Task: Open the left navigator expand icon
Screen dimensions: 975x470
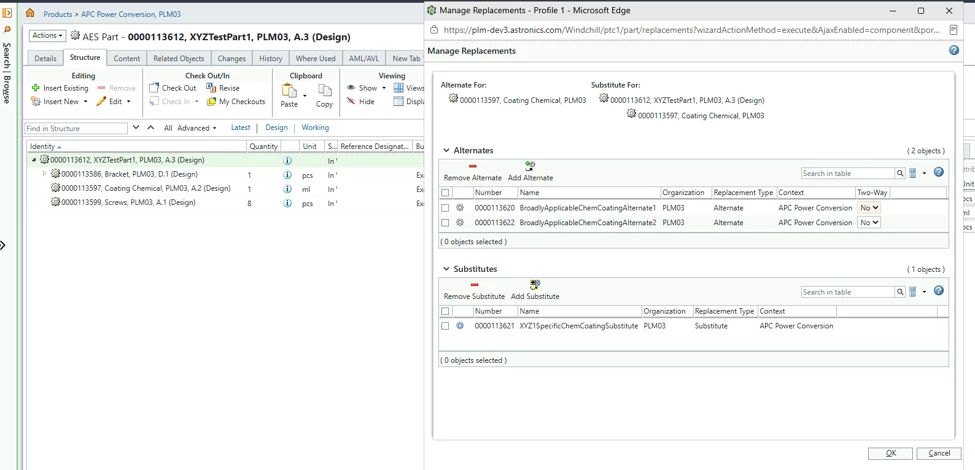Action: tap(7, 12)
